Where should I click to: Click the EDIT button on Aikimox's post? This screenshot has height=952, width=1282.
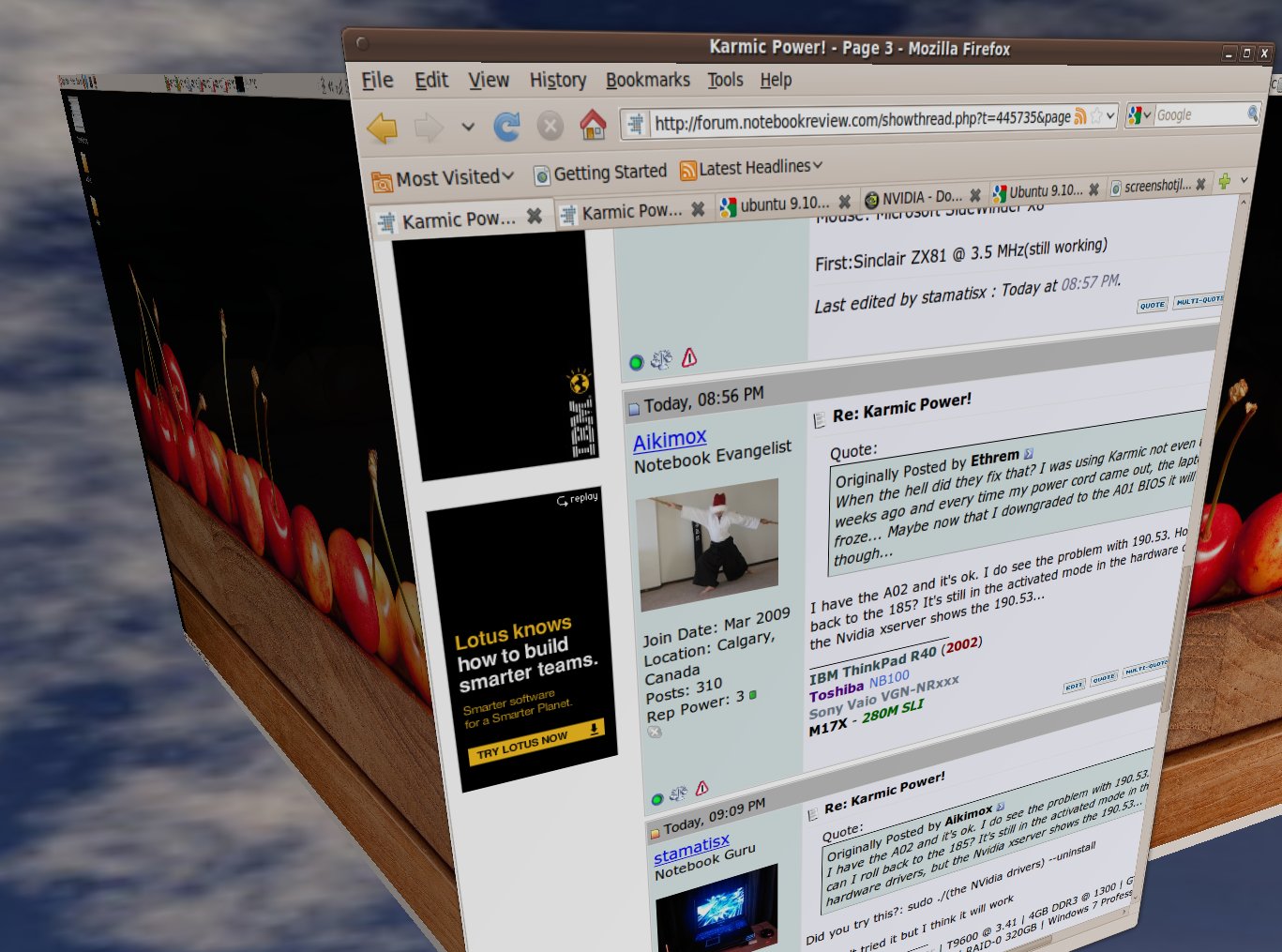pyautogui.click(x=1074, y=686)
